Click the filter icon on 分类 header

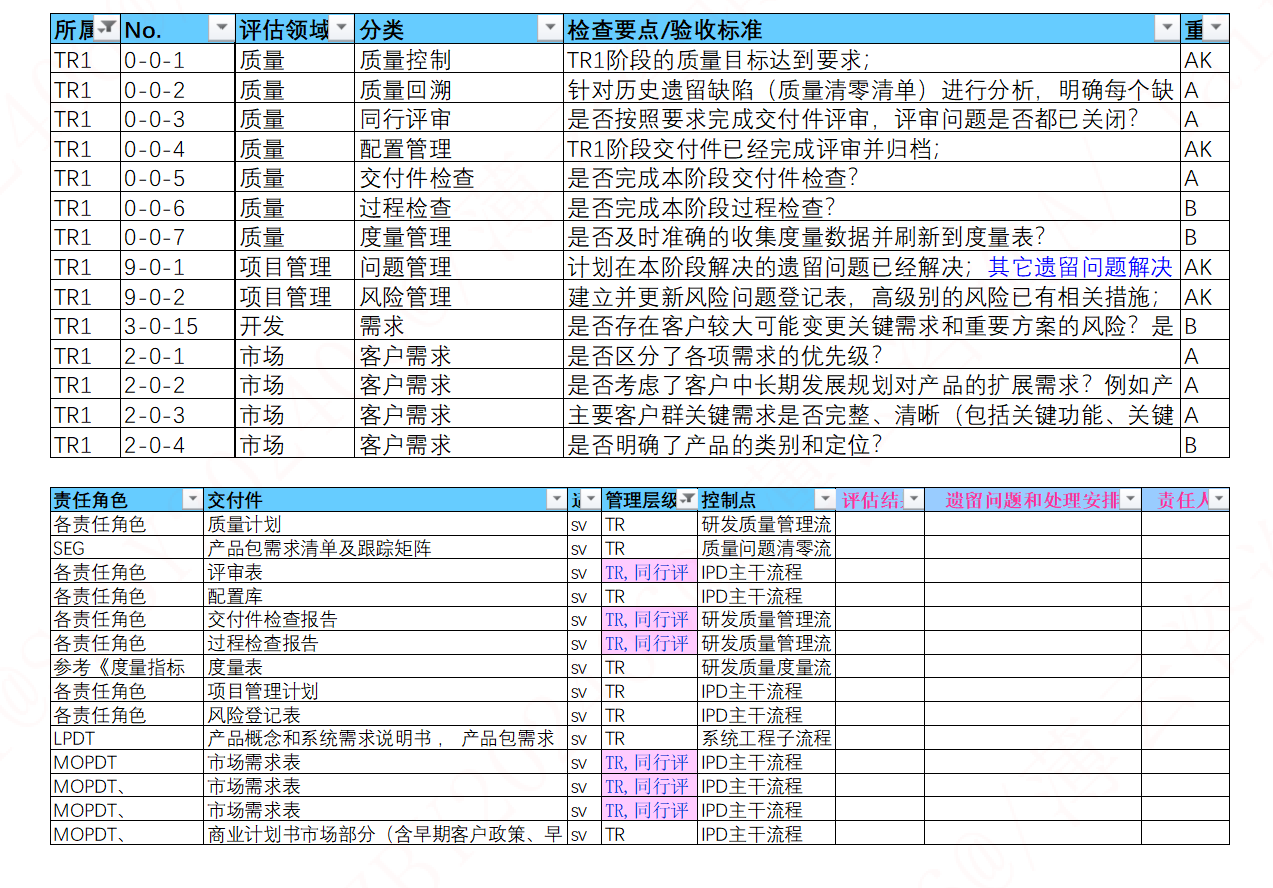pyautogui.click(x=550, y=28)
